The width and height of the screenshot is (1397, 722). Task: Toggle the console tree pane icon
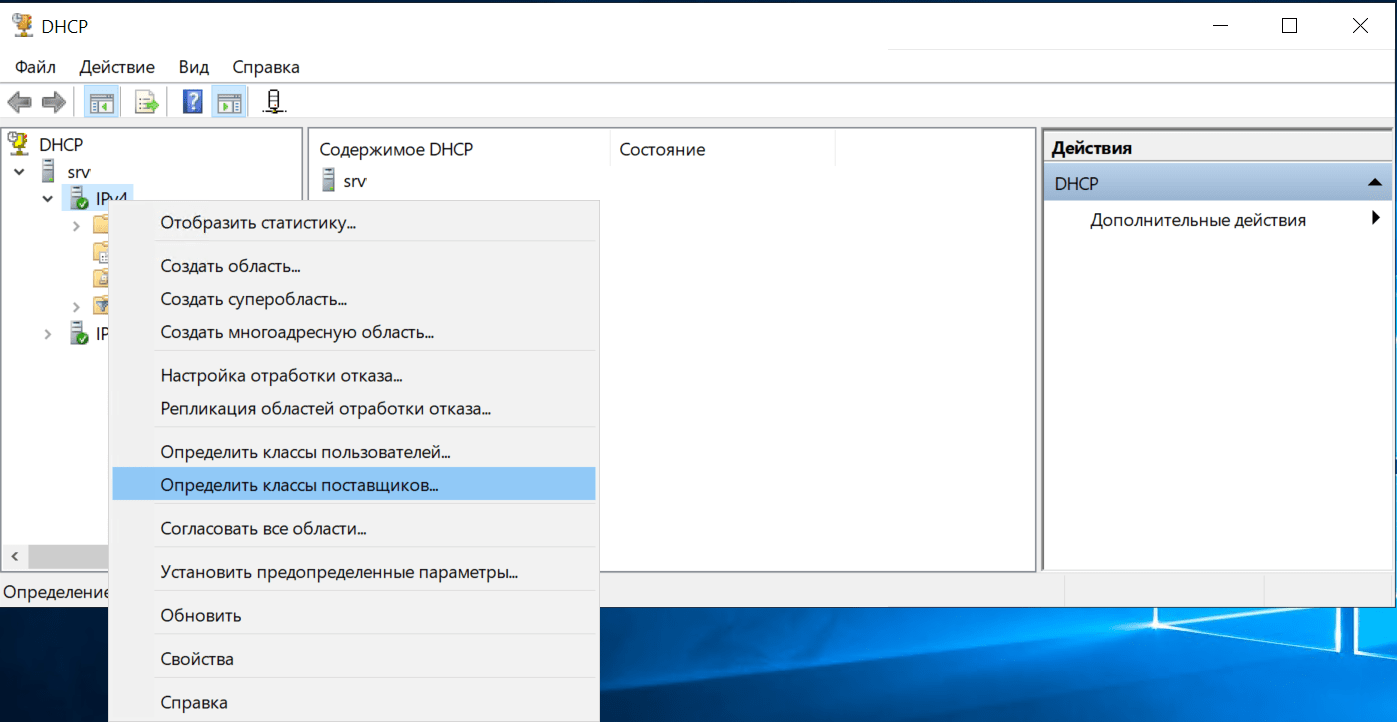click(101, 102)
